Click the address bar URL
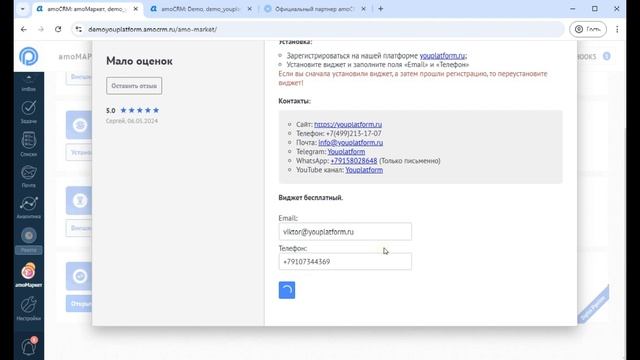 click(x=153, y=29)
